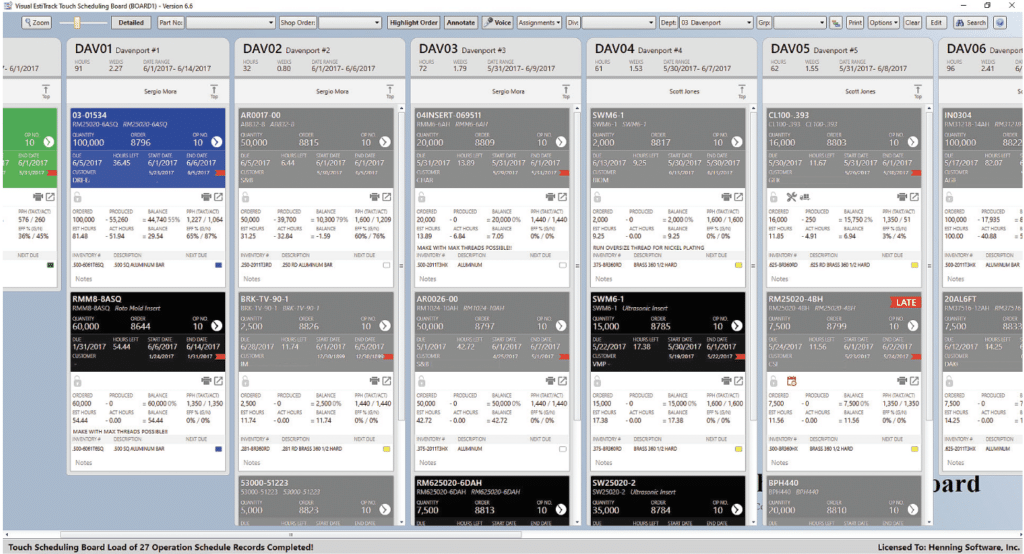Click the Print button
The height and width of the screenshot is (554, 1024).
pyautogui.click(x=855, y=22)
